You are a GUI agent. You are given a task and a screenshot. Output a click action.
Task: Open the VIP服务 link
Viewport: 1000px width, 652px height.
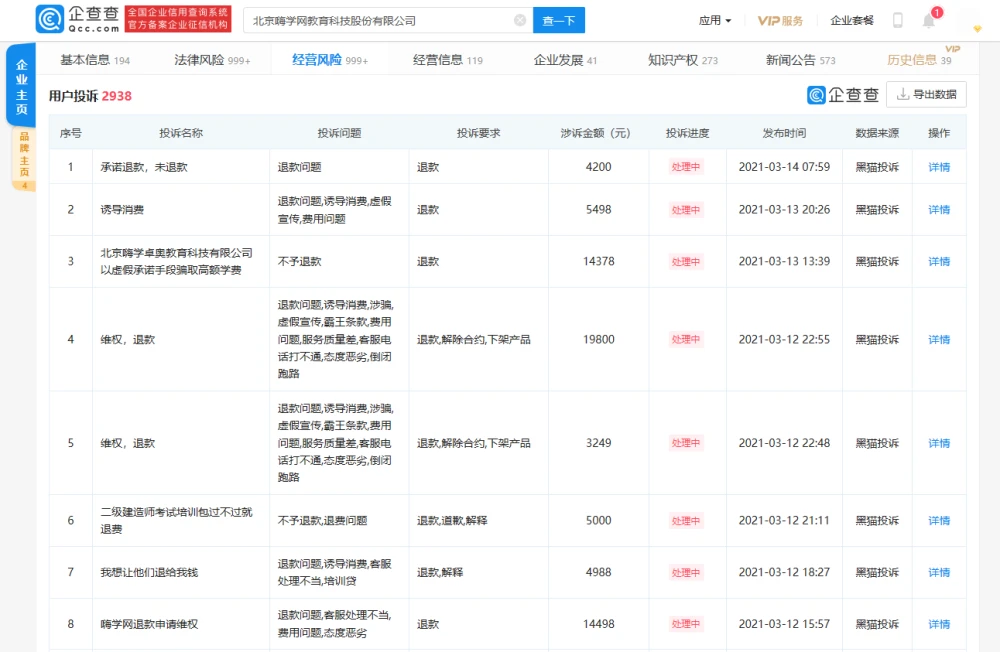click(780, 20)
